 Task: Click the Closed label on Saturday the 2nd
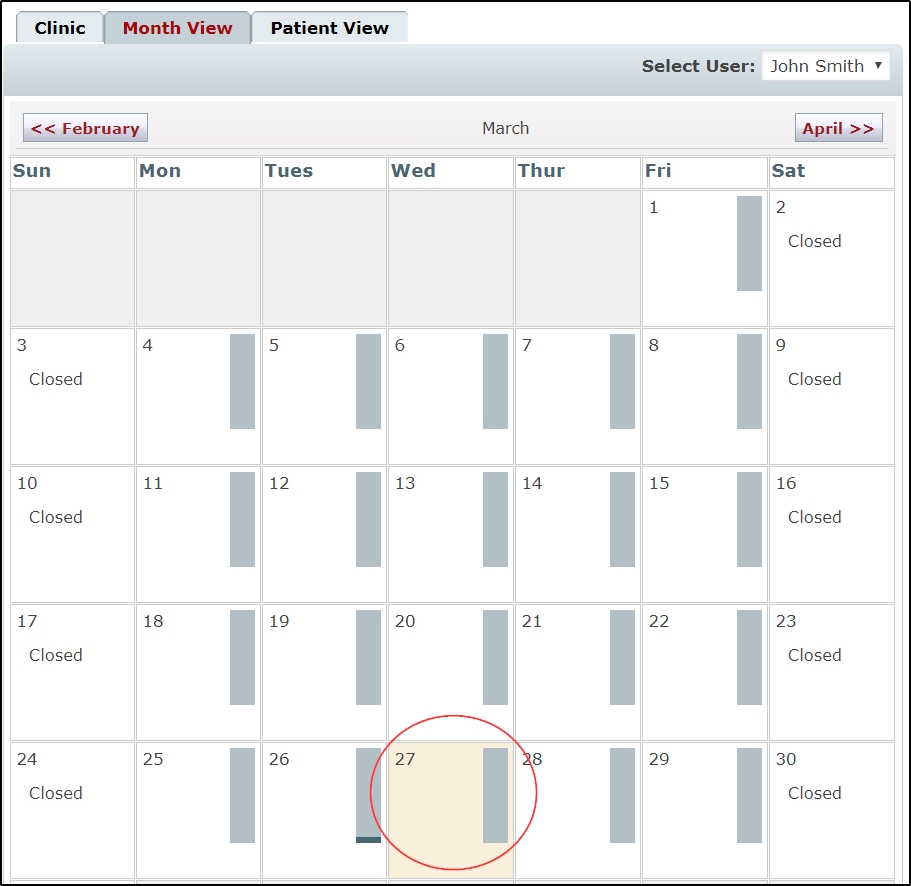(x=815, y=241)
